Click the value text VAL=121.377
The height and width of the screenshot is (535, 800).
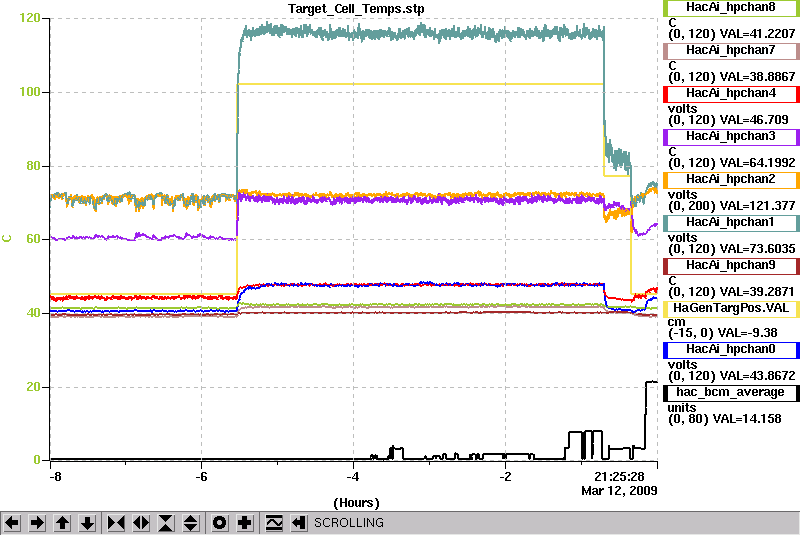(x=757, y=206)
